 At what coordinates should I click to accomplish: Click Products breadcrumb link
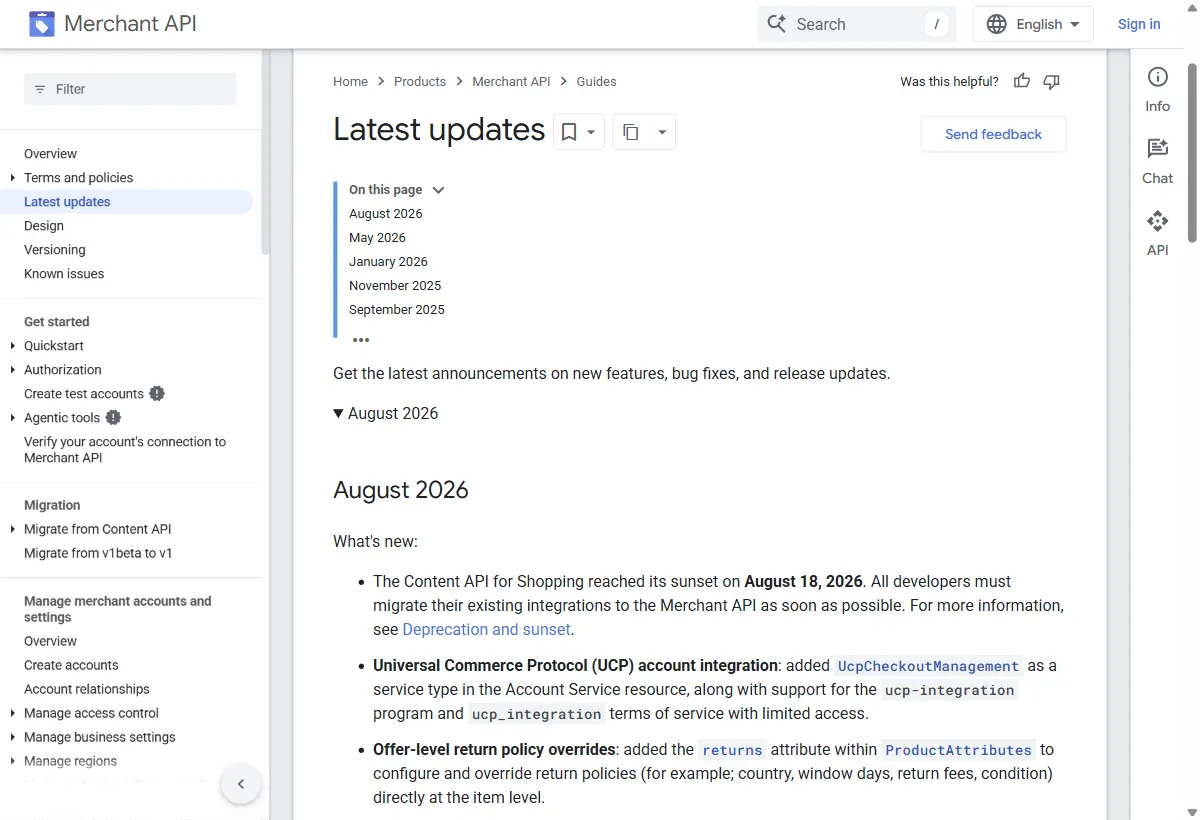coord(420,81)
